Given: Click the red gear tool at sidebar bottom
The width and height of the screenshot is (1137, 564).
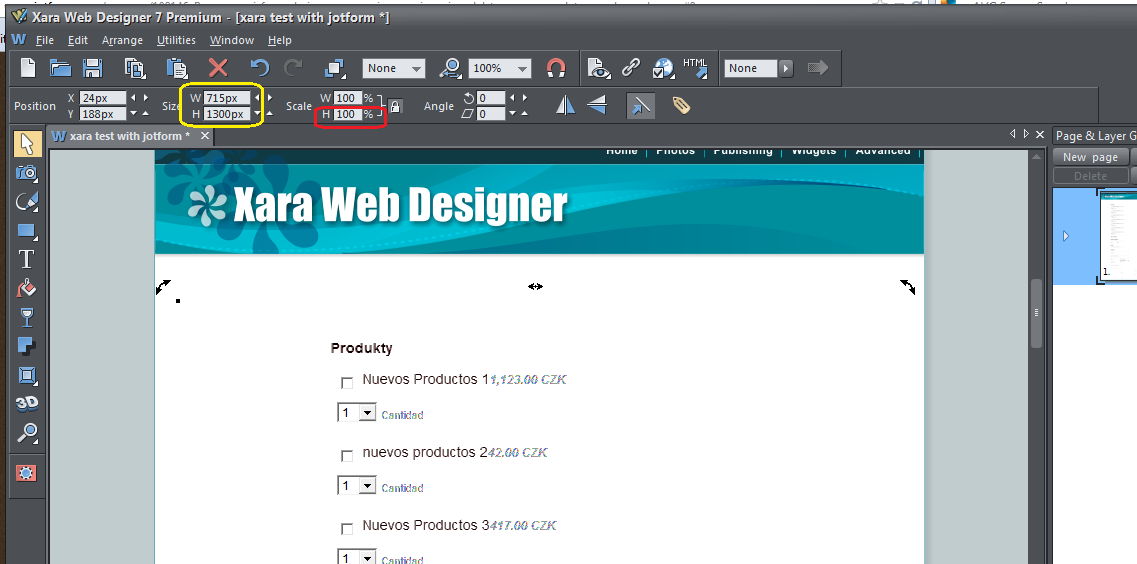Looking at the screenshot, I should tap(26, 473).
